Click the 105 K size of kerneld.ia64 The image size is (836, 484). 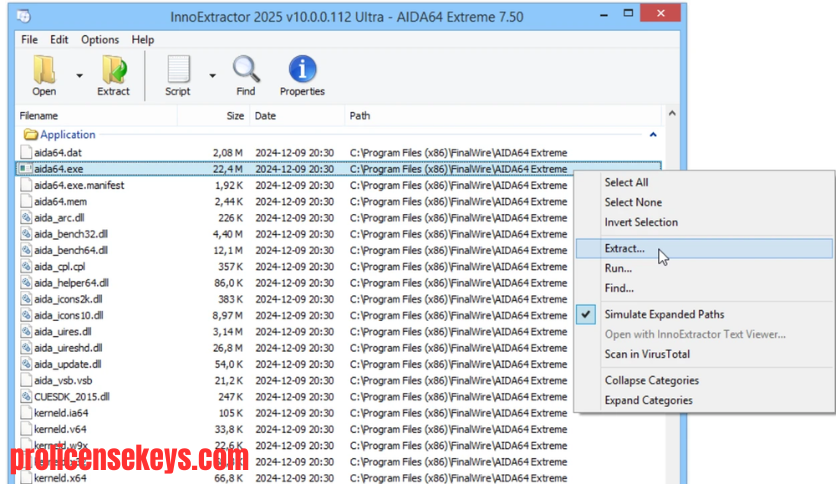pyautogui.click(x=230, y=413)
